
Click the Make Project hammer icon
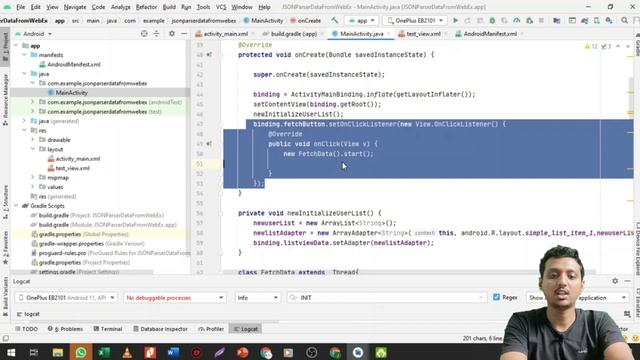tap(335, 20)
